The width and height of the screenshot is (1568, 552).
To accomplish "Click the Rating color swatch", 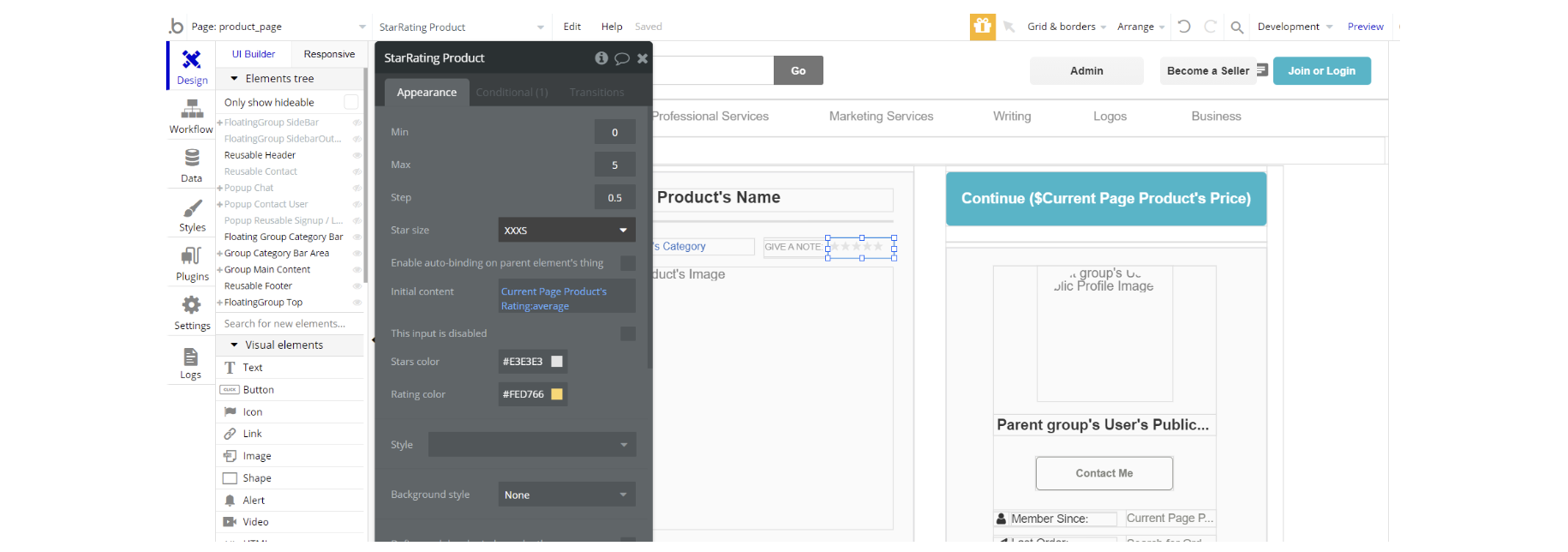I will (x=557, y=394).
